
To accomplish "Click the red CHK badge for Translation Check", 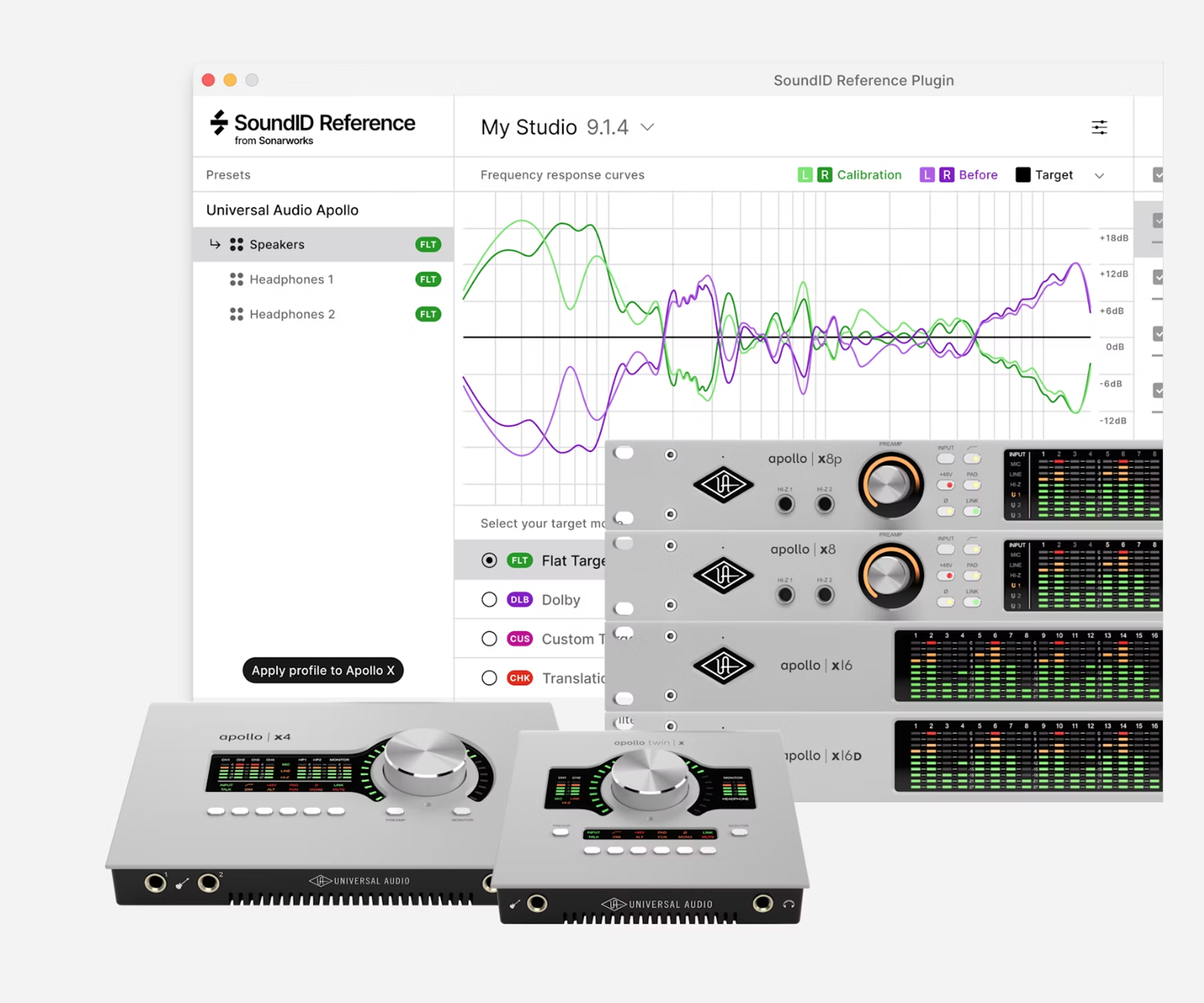I will pyautogui.click(x=520, y=678).
